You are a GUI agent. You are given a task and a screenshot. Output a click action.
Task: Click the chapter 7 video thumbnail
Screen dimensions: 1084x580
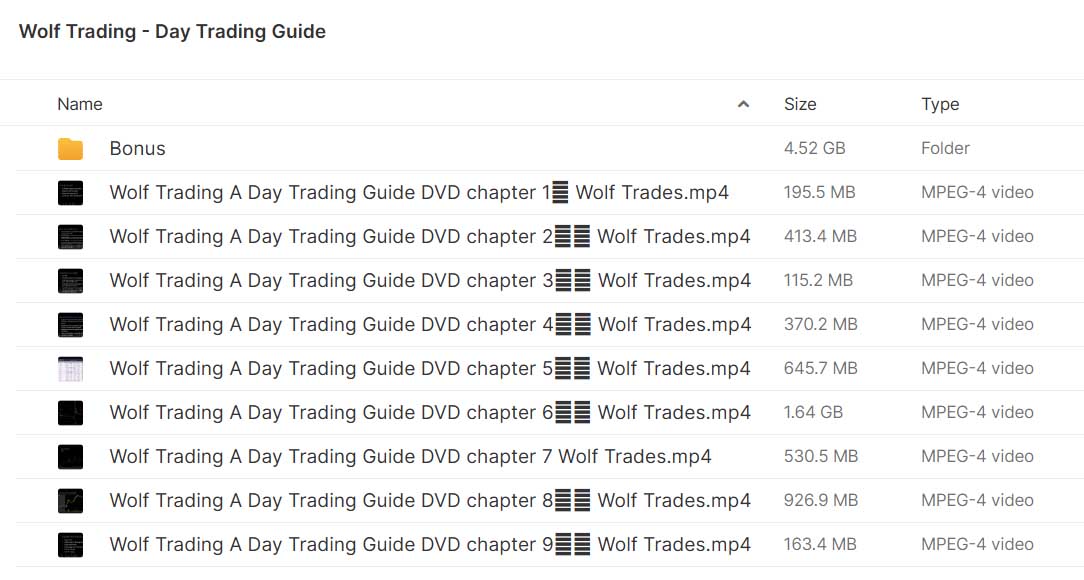(x=70, y=457)
